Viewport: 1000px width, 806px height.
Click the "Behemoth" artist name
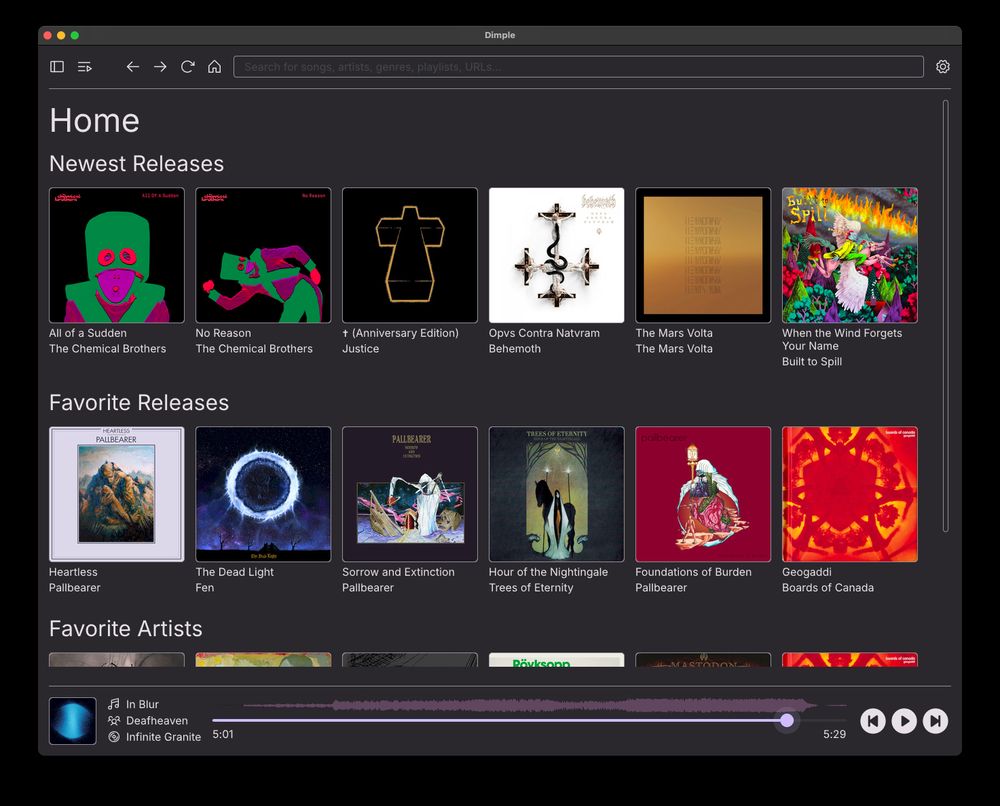pyautogui.click(x=515, y=349)
